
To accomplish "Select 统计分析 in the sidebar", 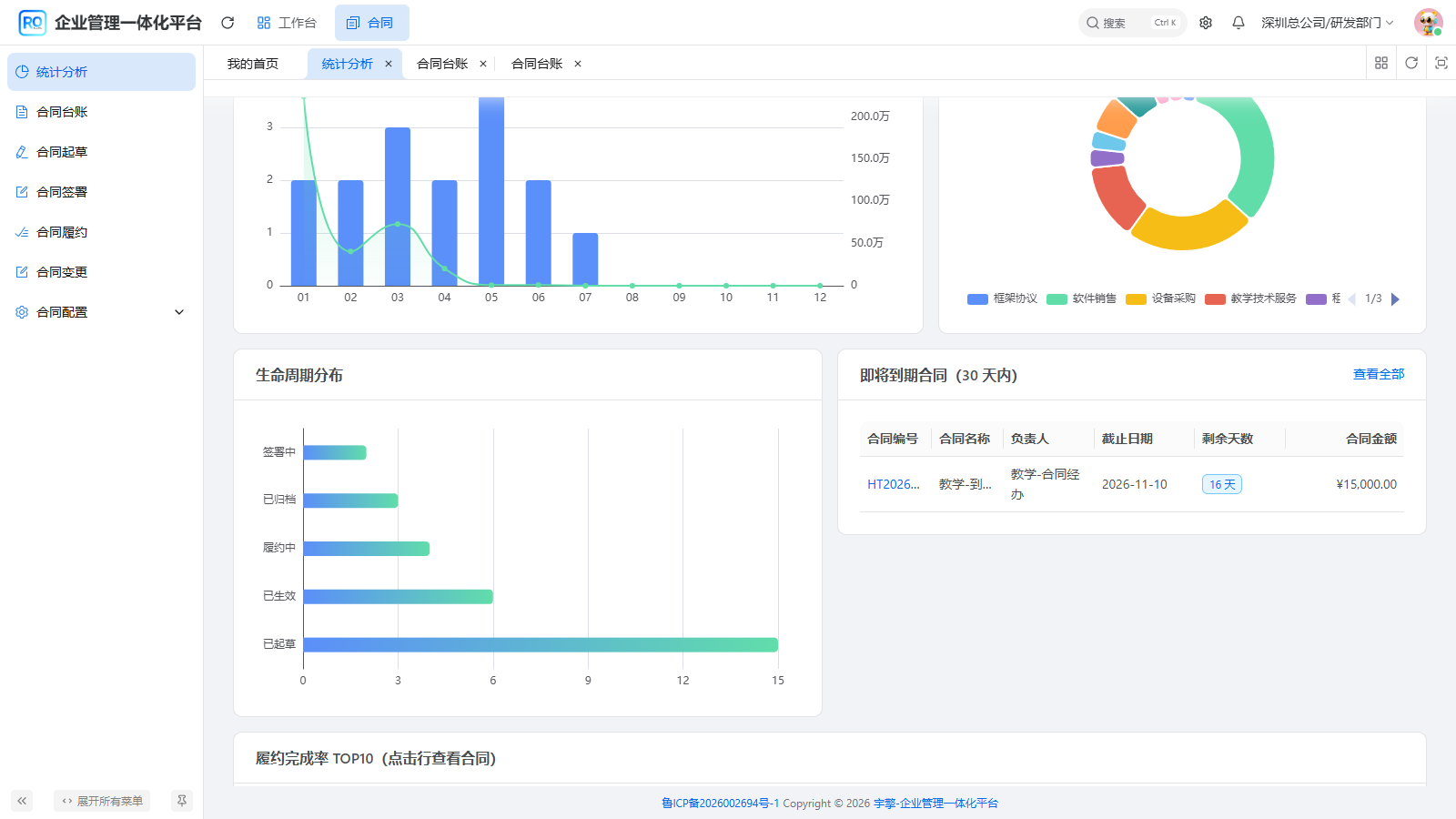I will click(x=101, y=72).
